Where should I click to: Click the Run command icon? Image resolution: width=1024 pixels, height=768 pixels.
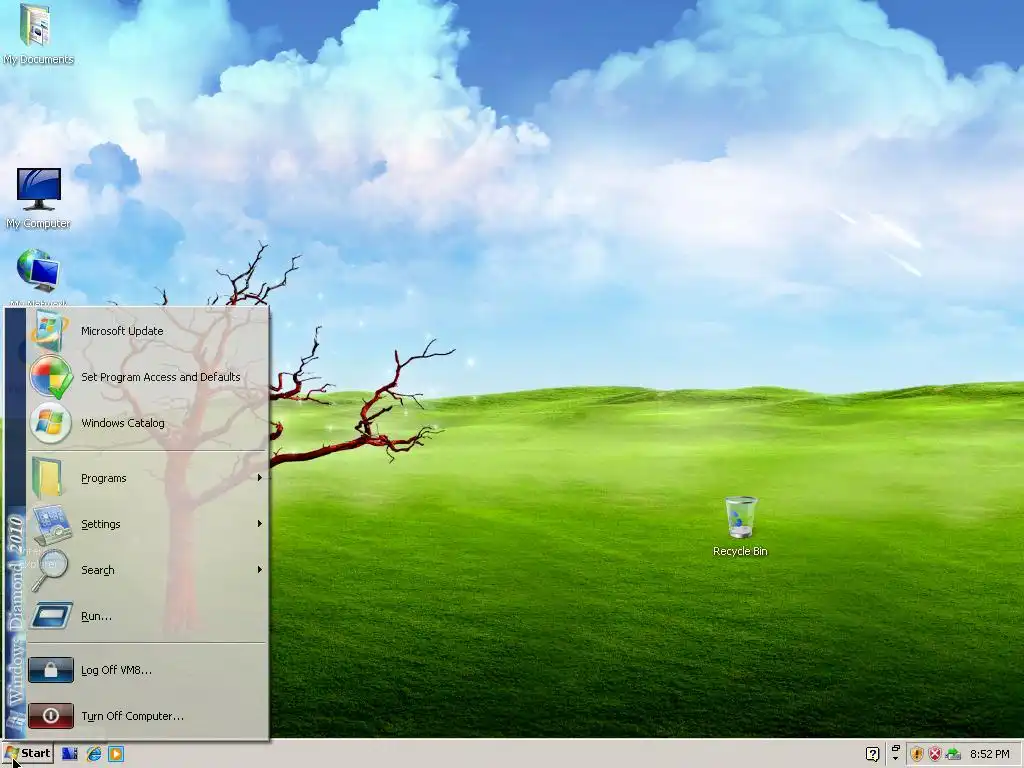point(51,616)
